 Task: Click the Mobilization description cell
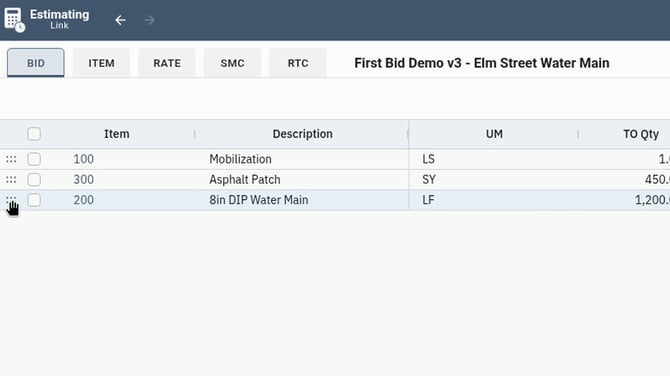(x=240, y=159)
